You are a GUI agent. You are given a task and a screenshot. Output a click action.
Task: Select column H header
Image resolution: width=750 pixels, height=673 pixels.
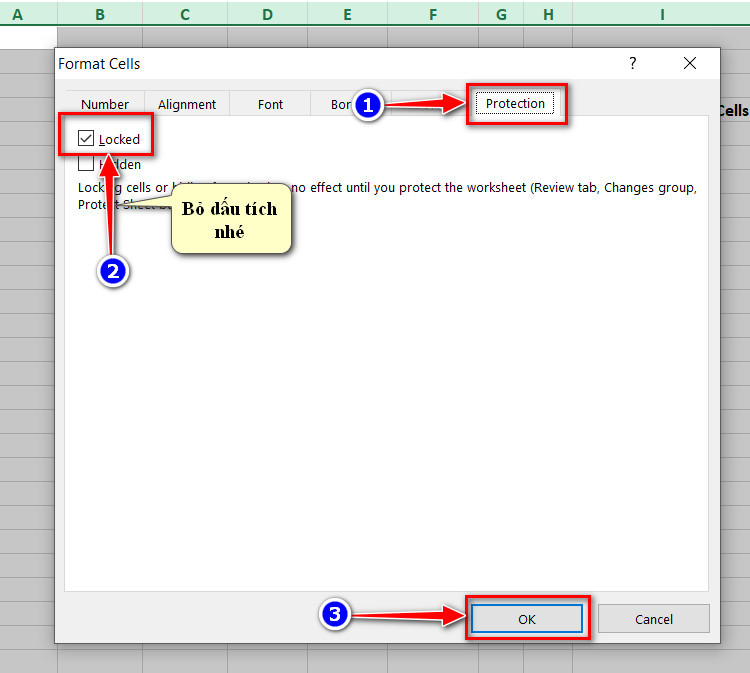click(548, 14)
